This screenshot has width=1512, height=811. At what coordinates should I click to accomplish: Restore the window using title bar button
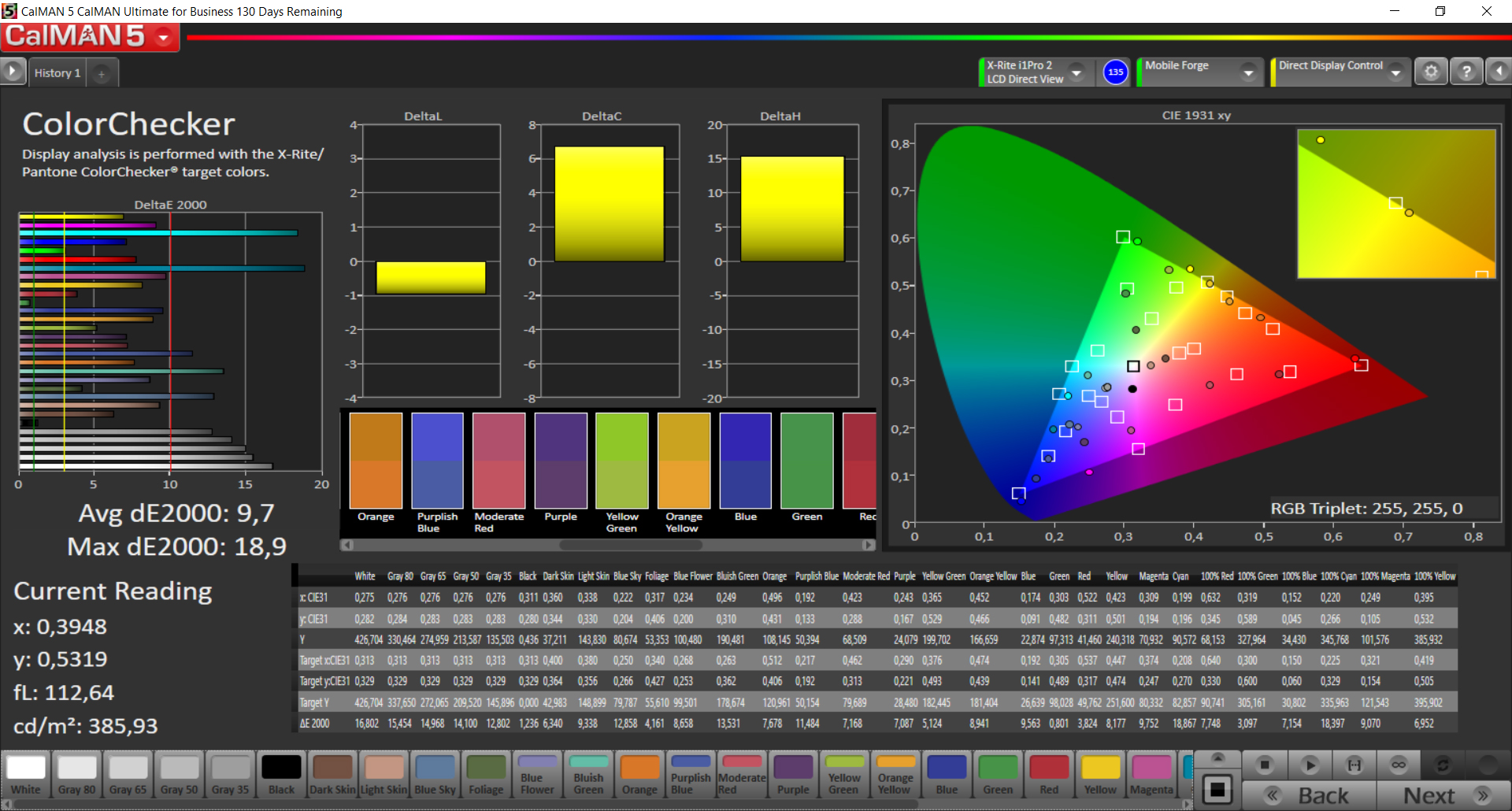click(1440, 11)
